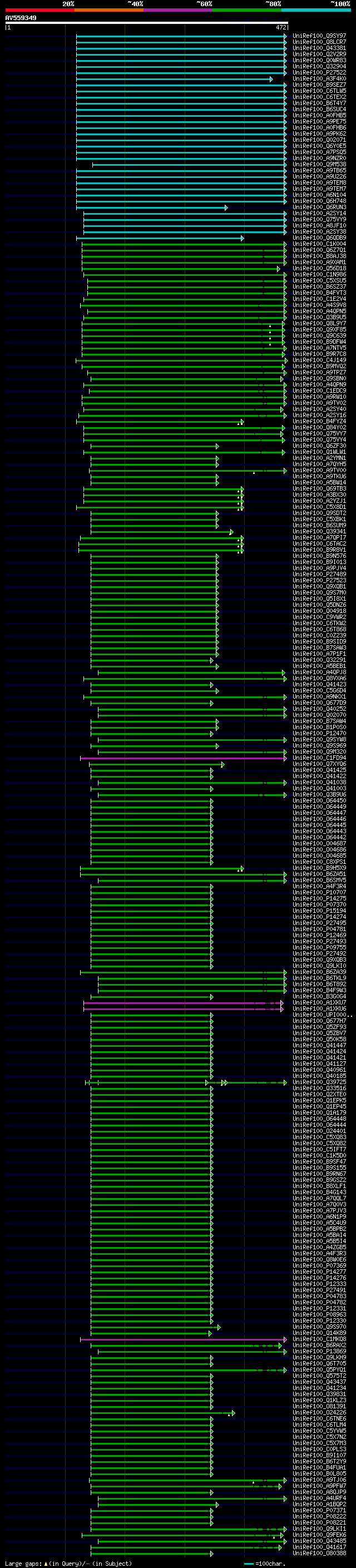Image resolution: width=356 pixels, height=1568 pixels.
Task: Select the label UniRef100_C1K004
Action: pyautogui.click(x=319, y=244)
